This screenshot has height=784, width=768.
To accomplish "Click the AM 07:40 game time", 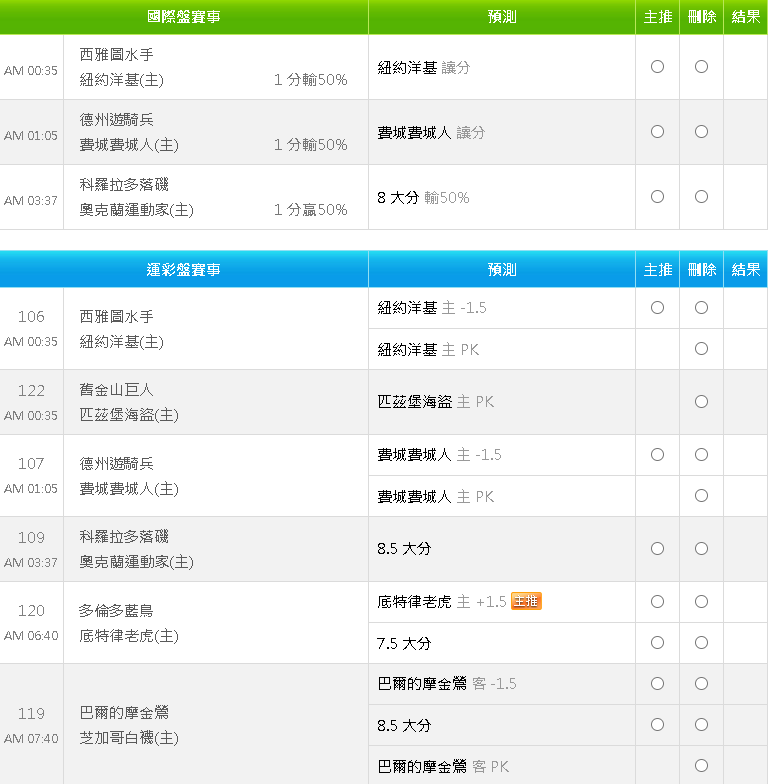I will click(31, 738).
